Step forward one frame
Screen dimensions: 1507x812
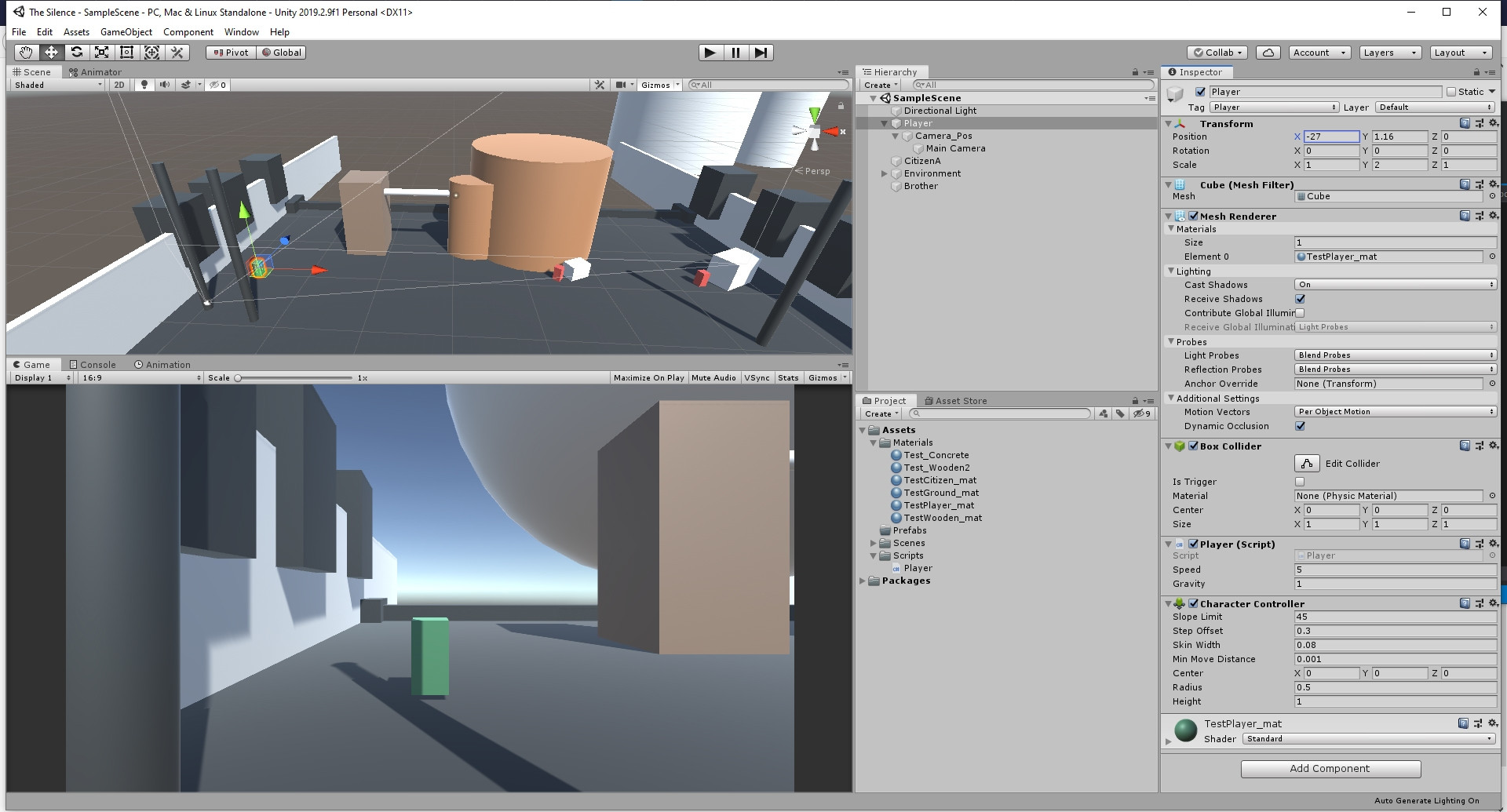[761, 53]
